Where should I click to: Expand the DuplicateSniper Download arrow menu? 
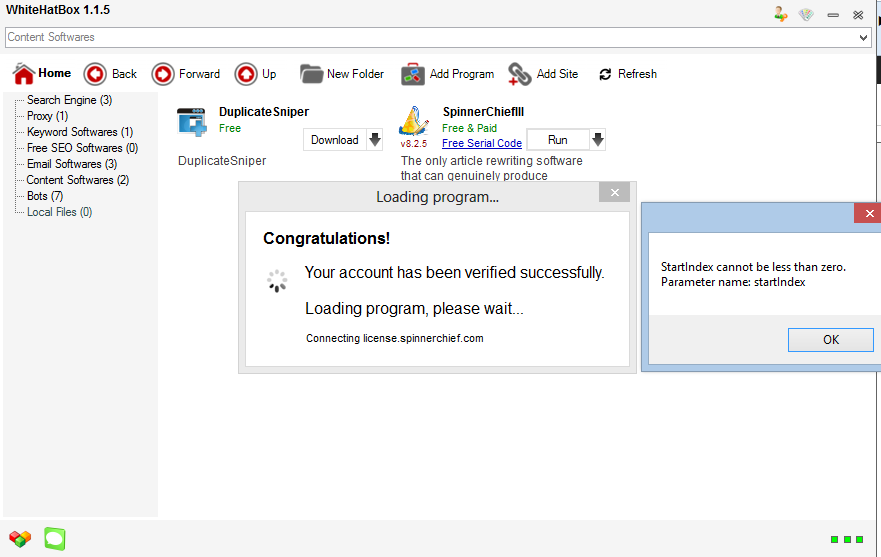(375, 140)
